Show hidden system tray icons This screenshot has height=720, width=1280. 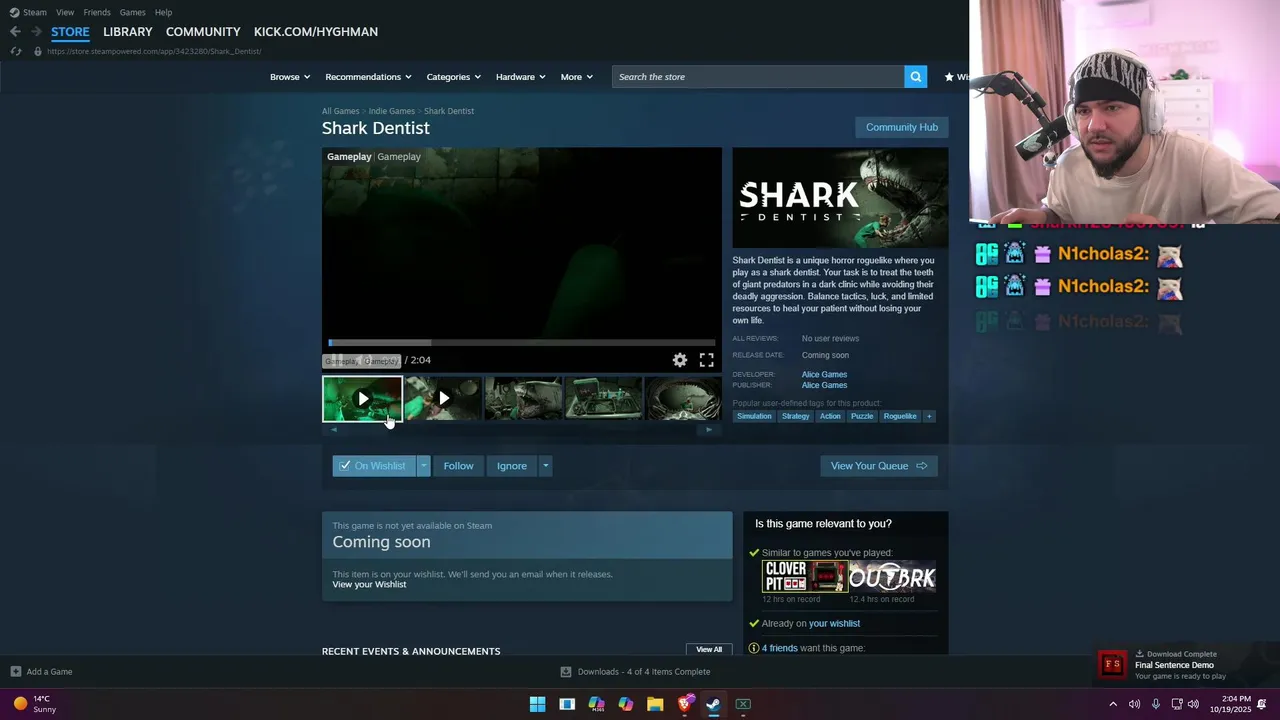(1113, 704)
